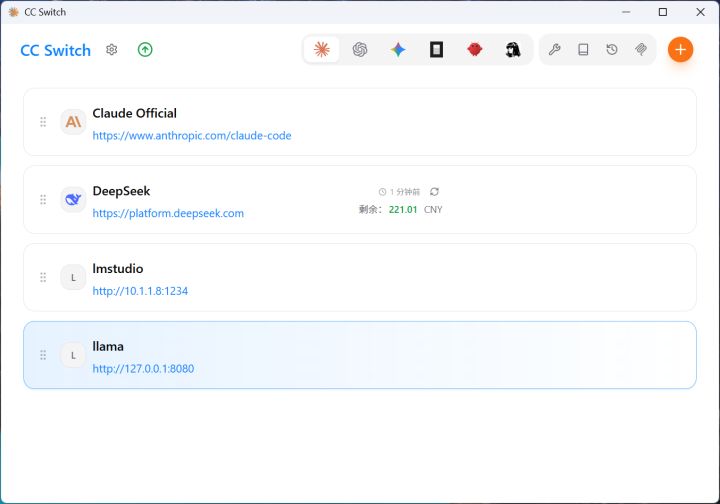The image size is (720, 504).
Task: Click the llama provider's 127.0.0.1:8080 link
Action: click(x=143, y=369)
